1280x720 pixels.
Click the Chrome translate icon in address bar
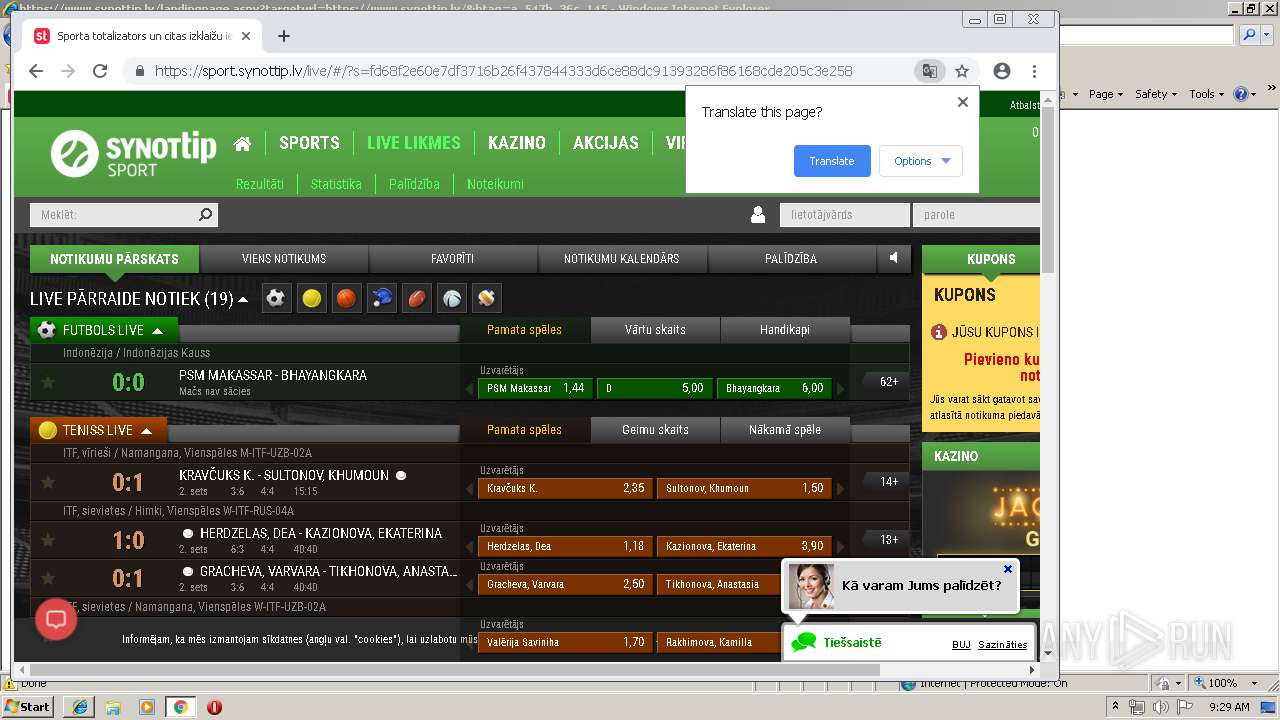[930, 71]
